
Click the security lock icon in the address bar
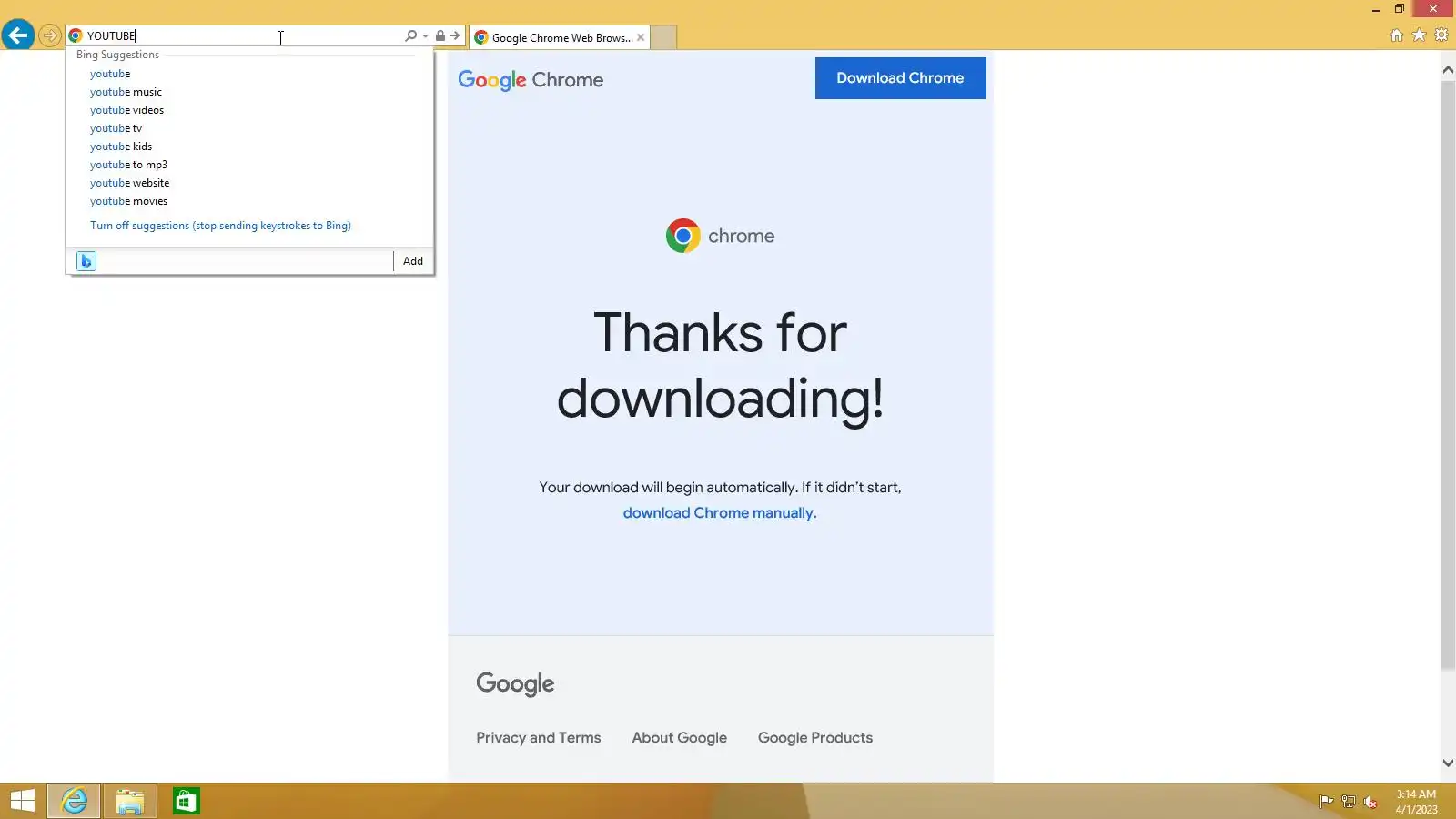[440, 36]
